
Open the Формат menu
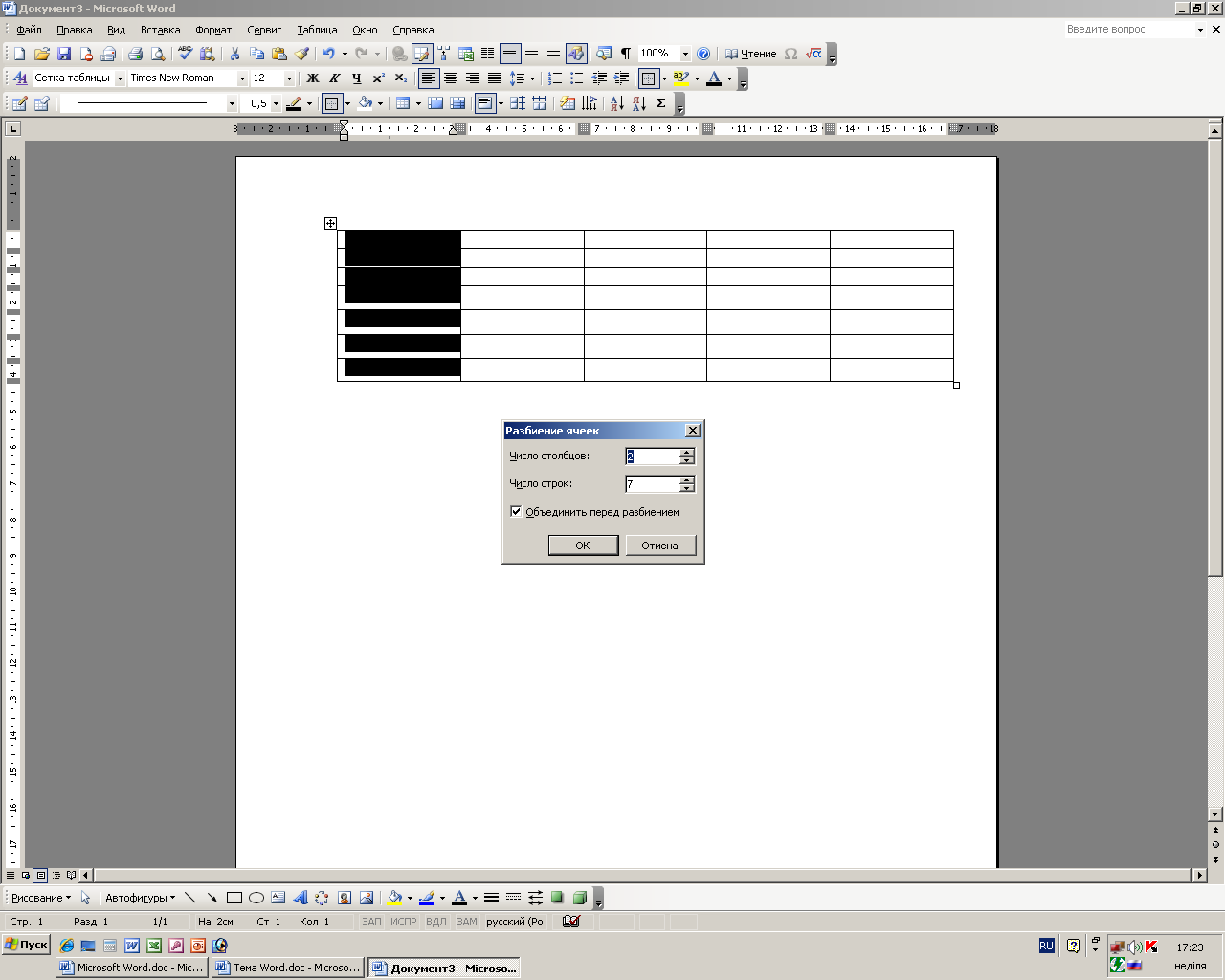[x=213, y=30]
